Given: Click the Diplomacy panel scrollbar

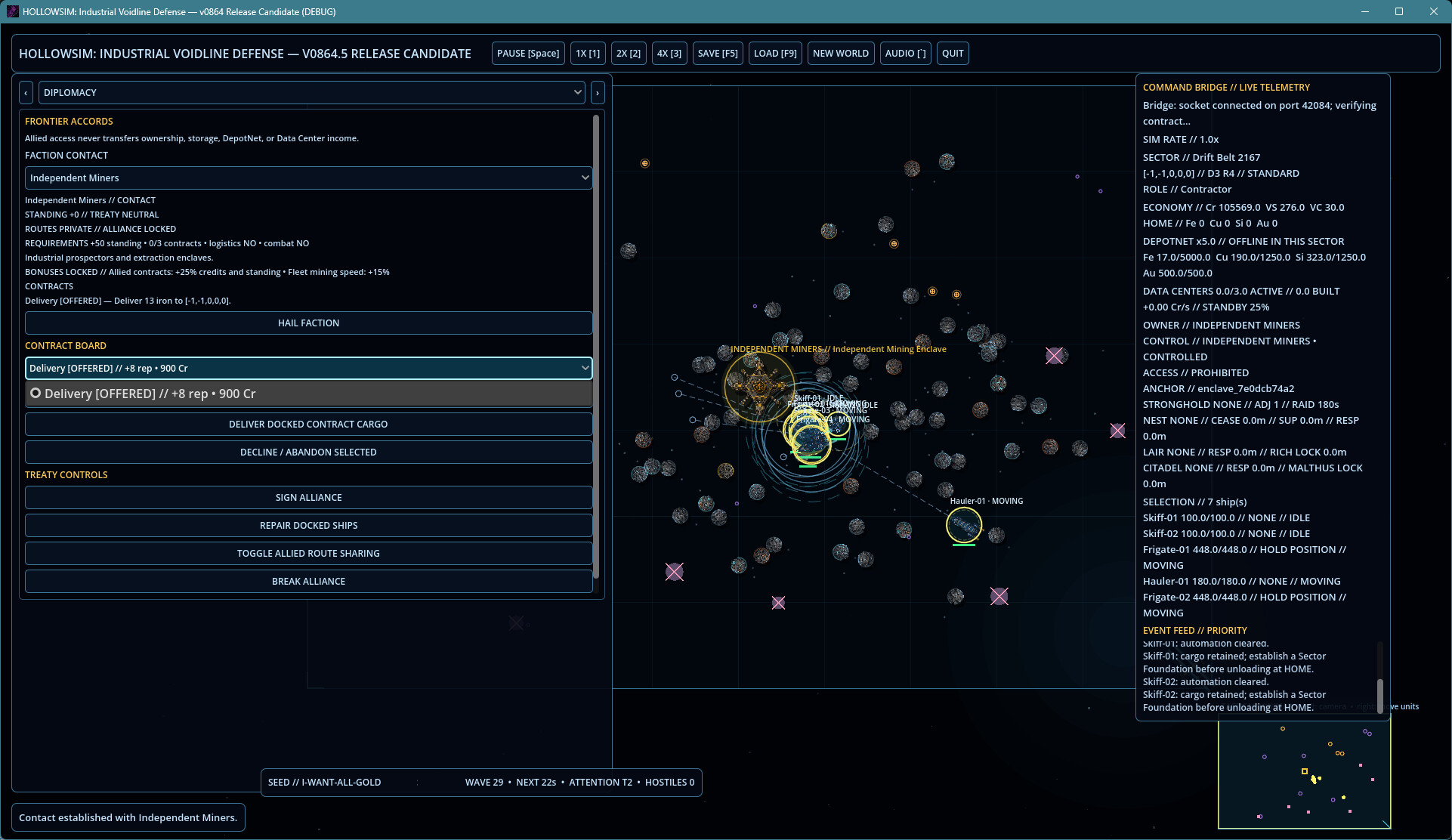Looking at the screenshot, I should click(596, 347).
